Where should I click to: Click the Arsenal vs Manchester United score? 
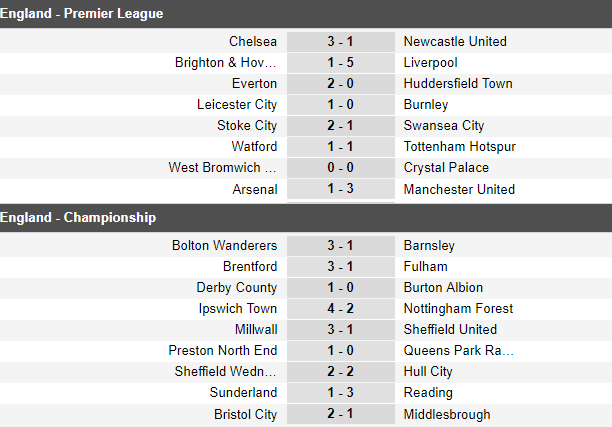(x=341, y=189)
